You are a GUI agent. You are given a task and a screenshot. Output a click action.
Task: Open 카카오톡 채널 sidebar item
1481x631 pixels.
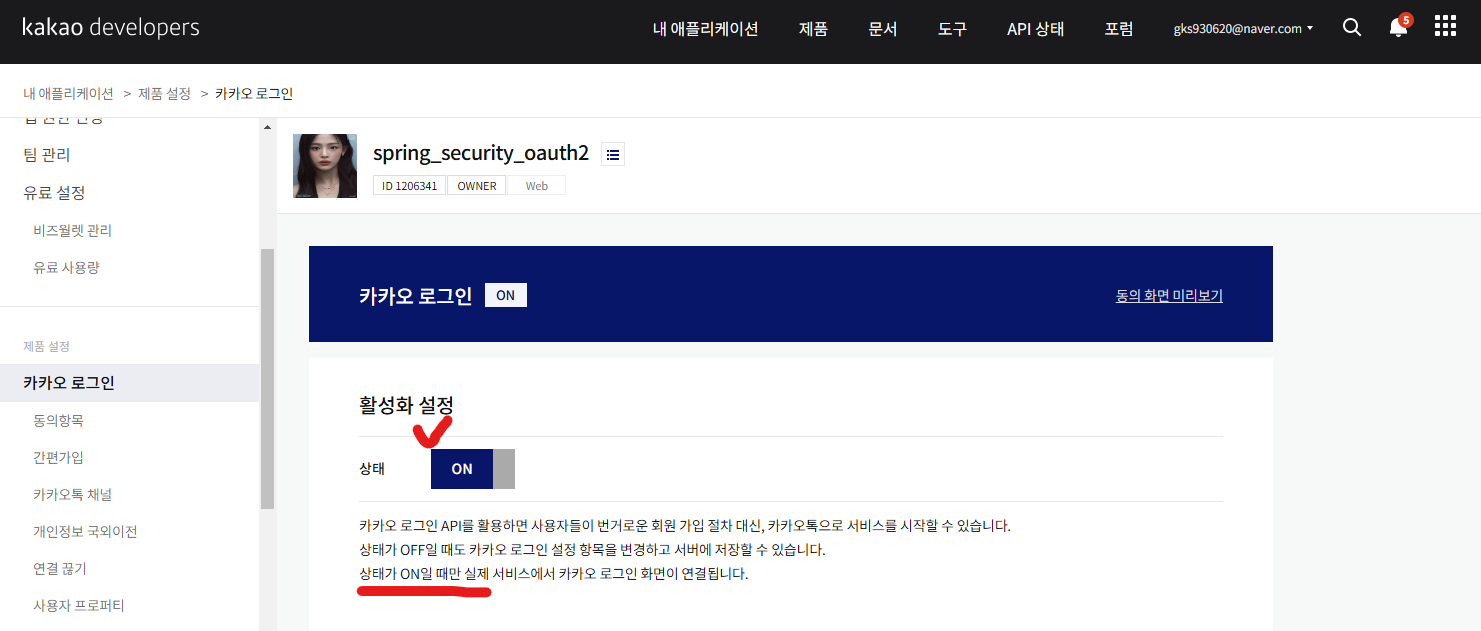click(x=72, y=494)
